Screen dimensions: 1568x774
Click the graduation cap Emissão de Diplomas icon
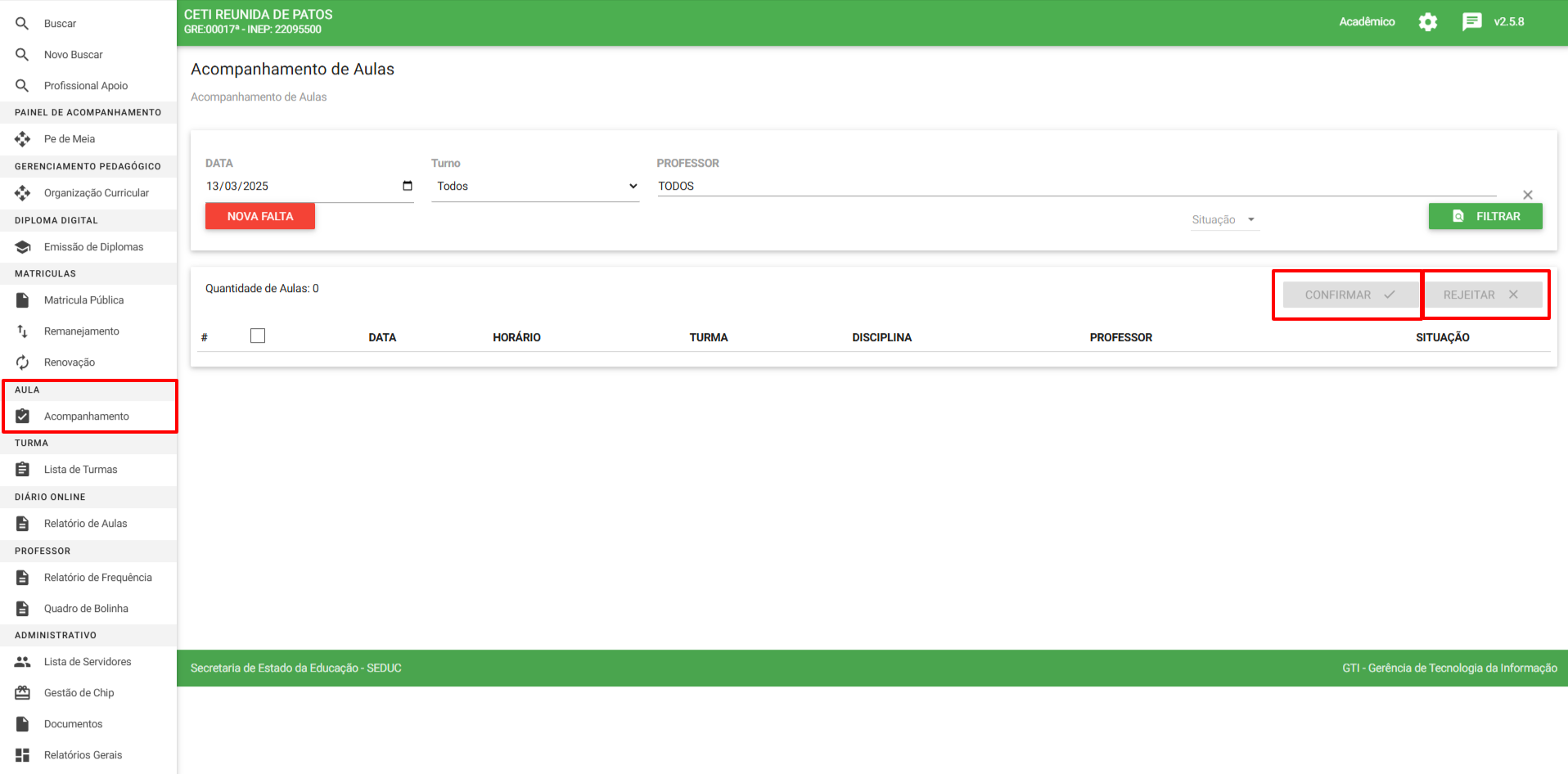[x=23, y=247]
